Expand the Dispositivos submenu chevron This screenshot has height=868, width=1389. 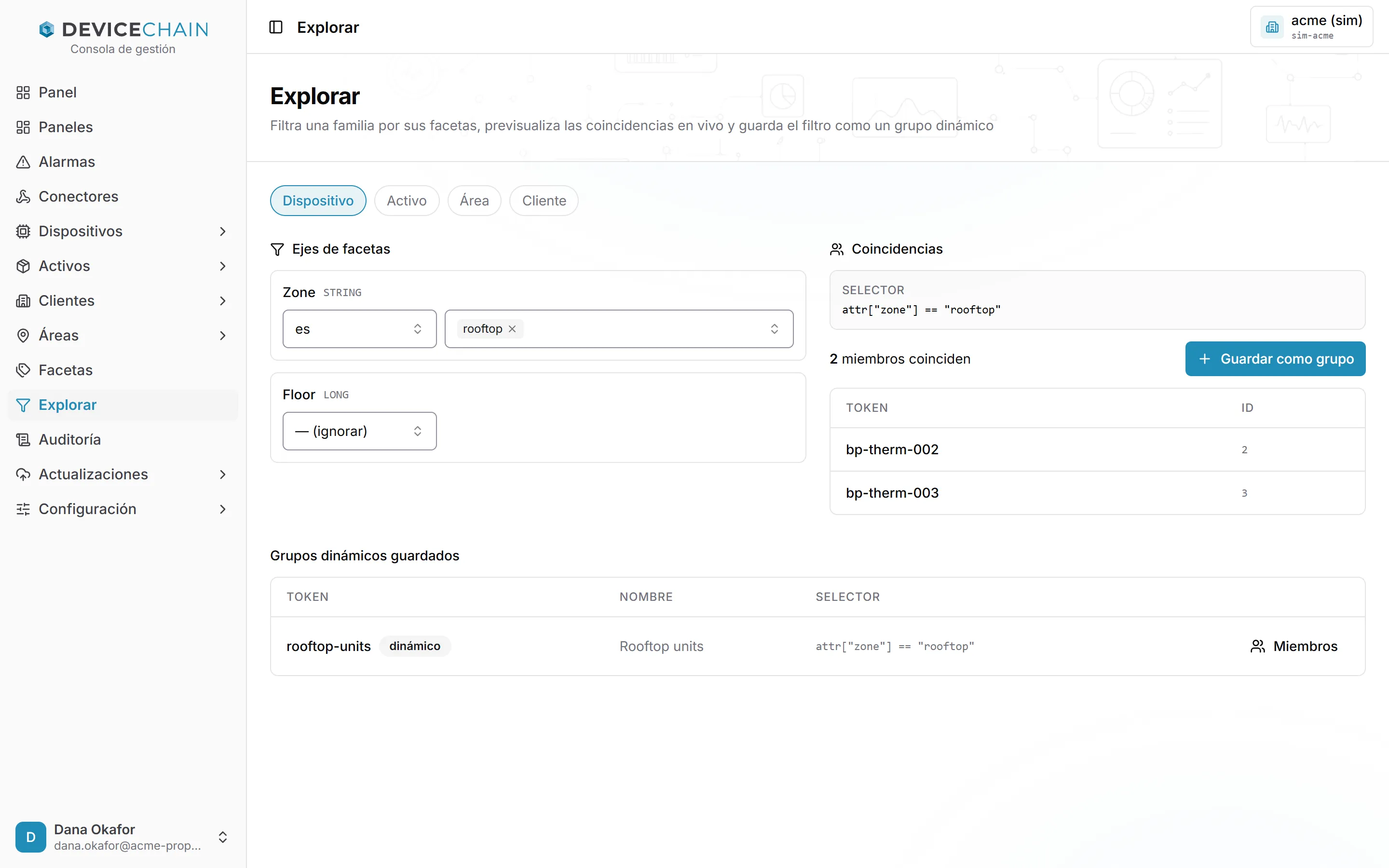(223, 231)
